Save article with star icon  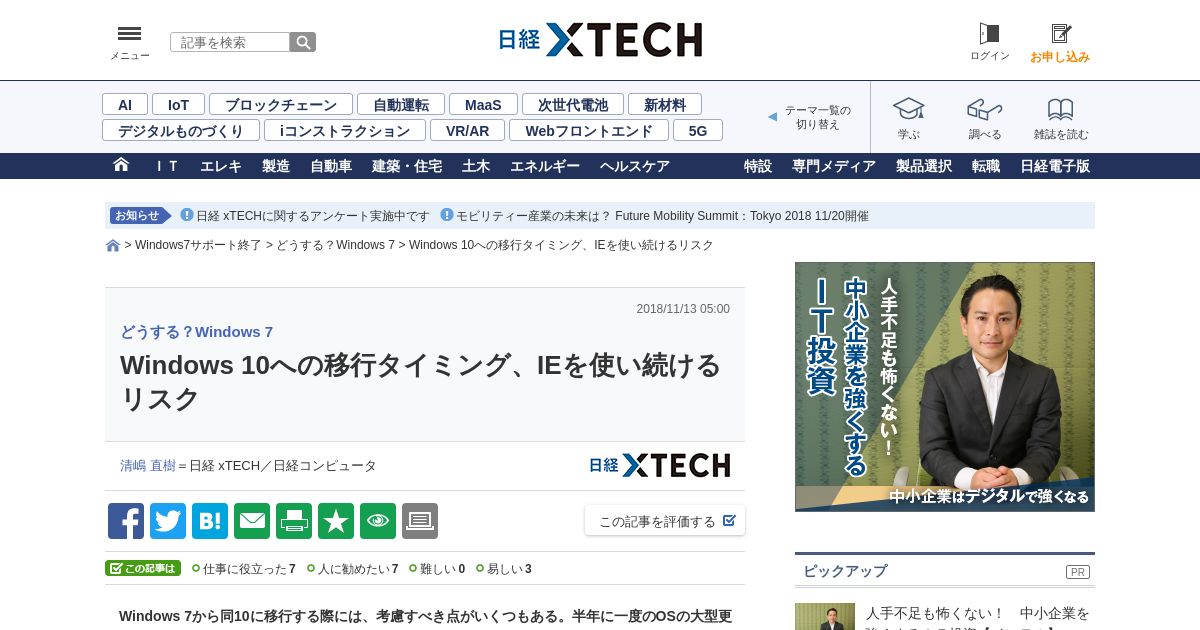click(x=336, y=521)
